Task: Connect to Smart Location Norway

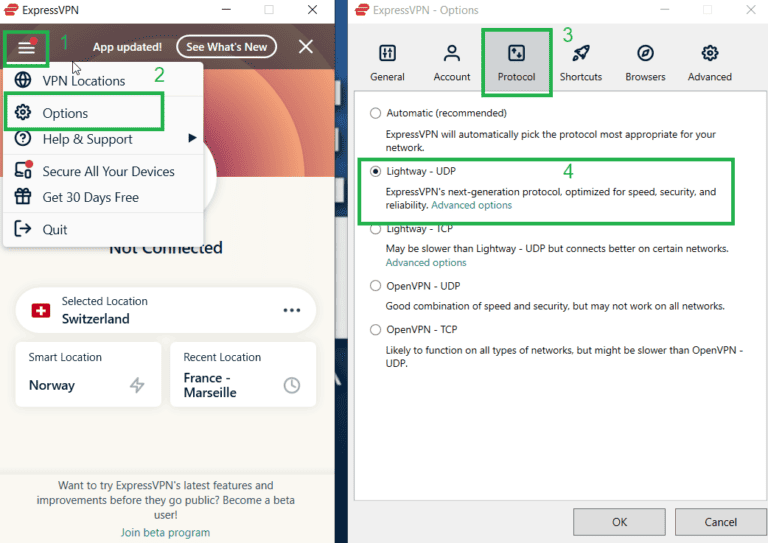Action: (x=88, y=374)
